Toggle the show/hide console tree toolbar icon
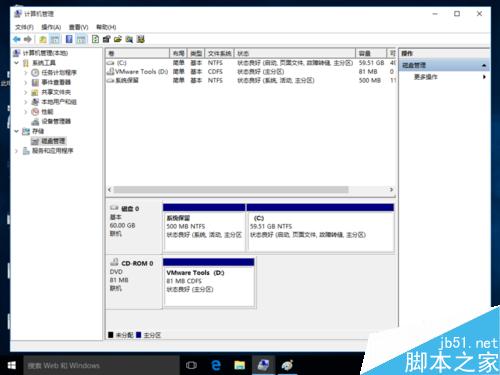This screenshot has width=500, height=375. (55, 39)
